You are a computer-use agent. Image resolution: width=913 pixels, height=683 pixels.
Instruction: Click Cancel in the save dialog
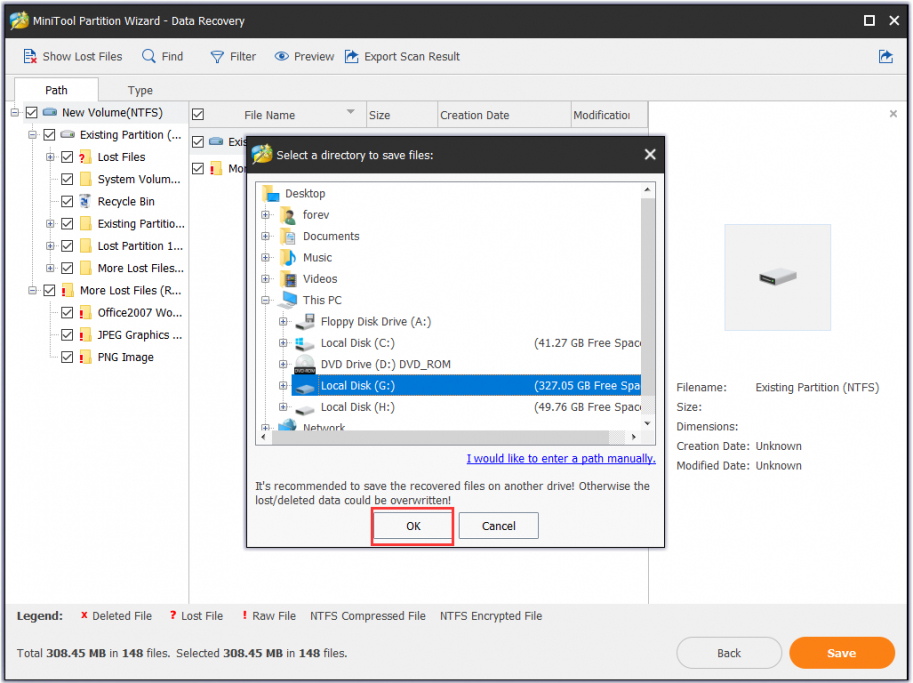[x=498, y=526]
